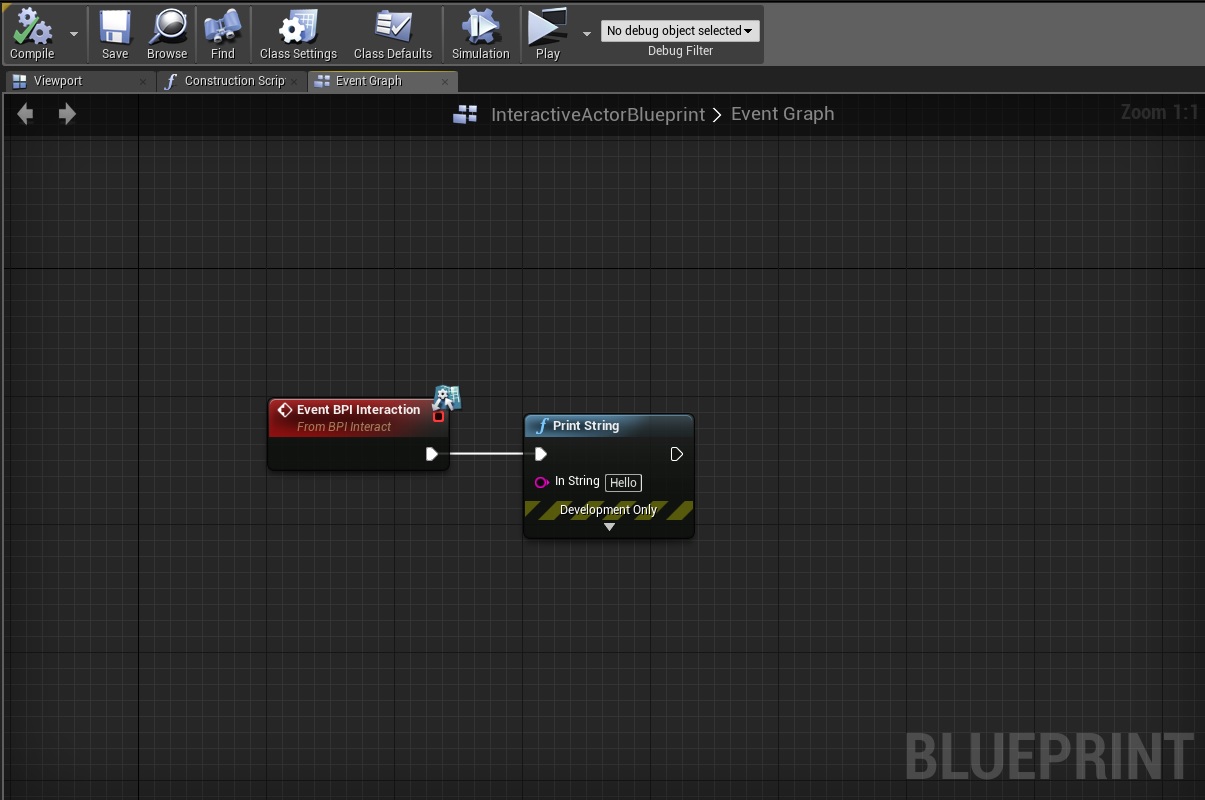Navigate back with the left arrow
Image resolution: width=1205 pixels, height=800 pixels.
pyautogui.click(x=25, y=114)
